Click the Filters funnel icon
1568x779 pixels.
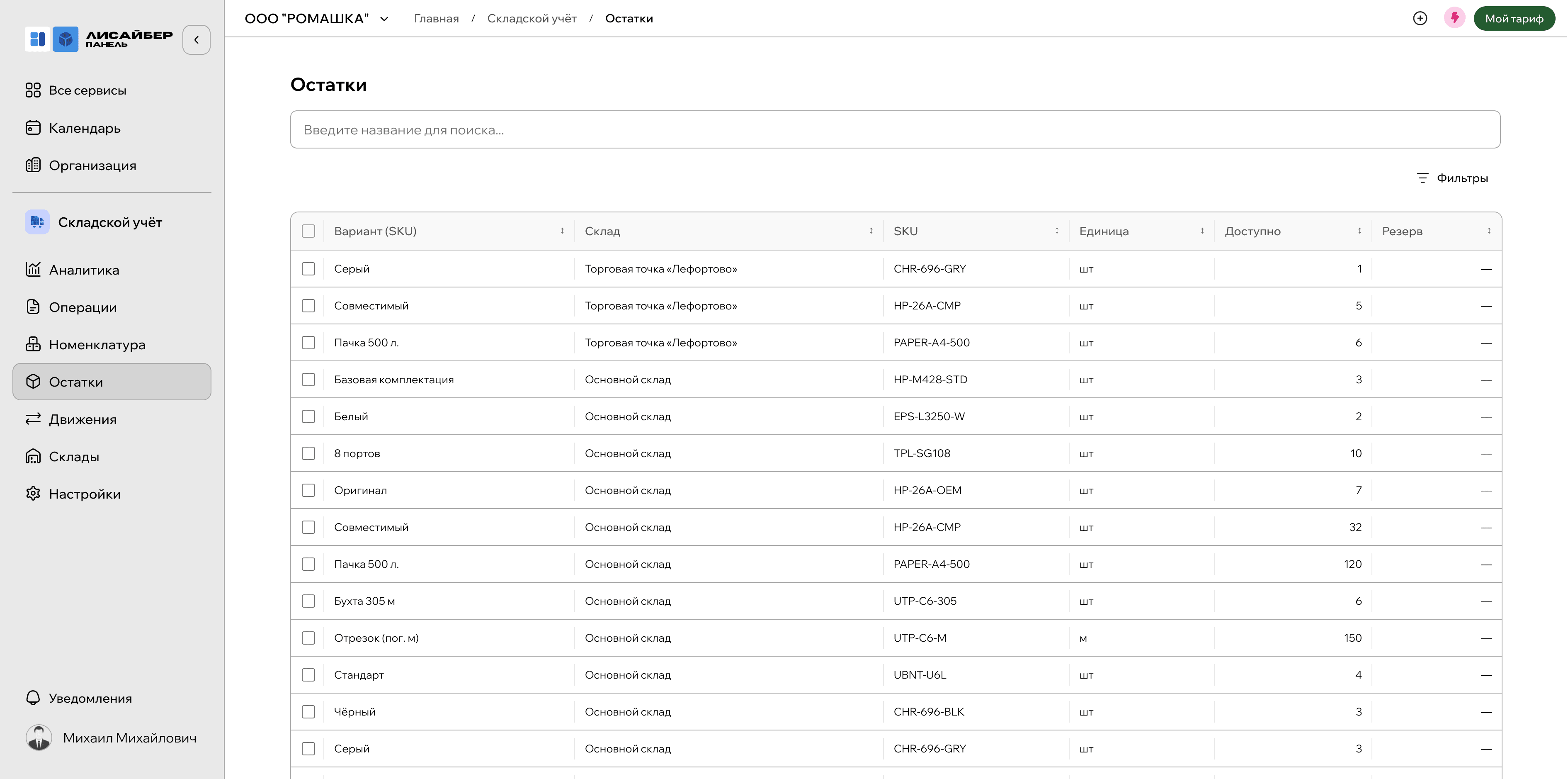point(1422,178)
